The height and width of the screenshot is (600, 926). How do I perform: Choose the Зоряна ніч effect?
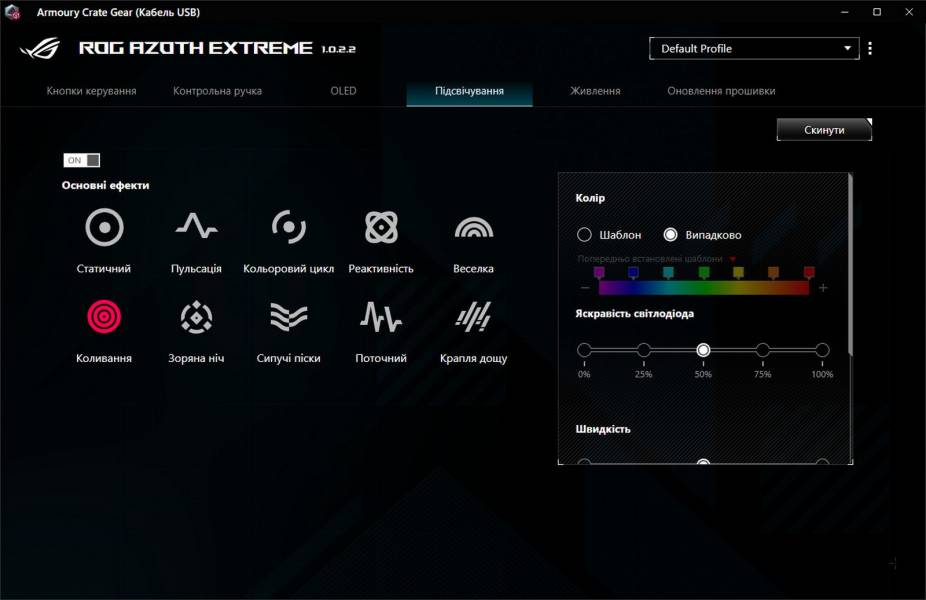point(195,318)
